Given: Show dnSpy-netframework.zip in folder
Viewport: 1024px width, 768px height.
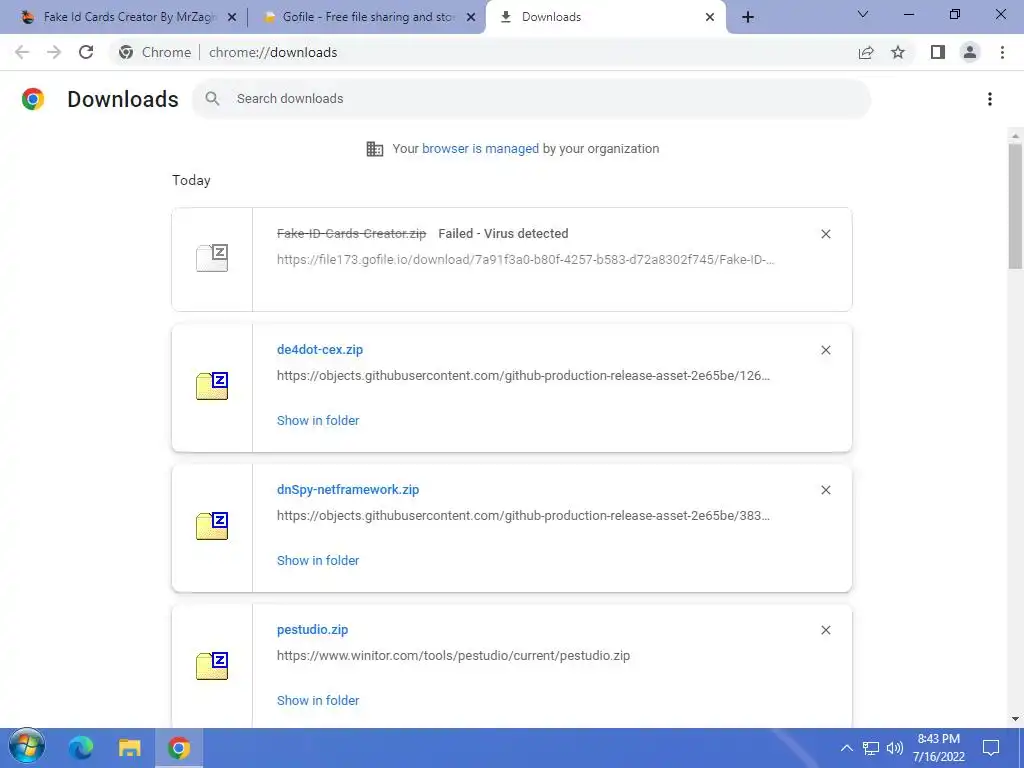Looking at the screenshot, I should 318,560.
